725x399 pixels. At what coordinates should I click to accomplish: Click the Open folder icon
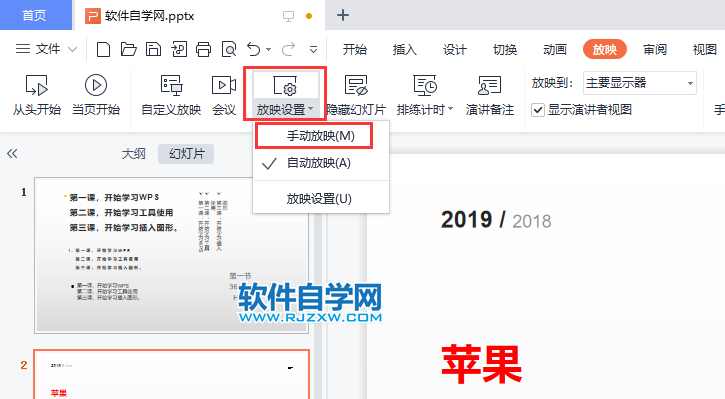[x=128, y=49]
